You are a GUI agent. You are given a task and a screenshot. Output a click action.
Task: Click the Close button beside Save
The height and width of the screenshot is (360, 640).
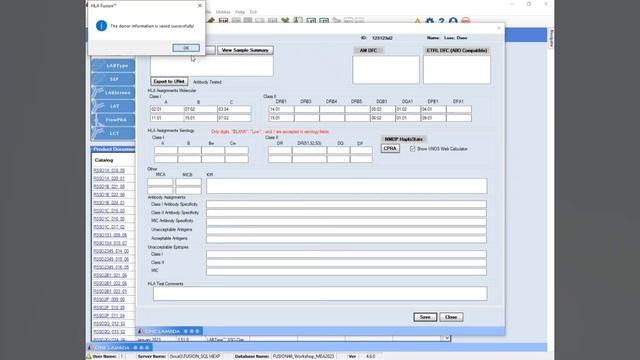pos(451,317)
